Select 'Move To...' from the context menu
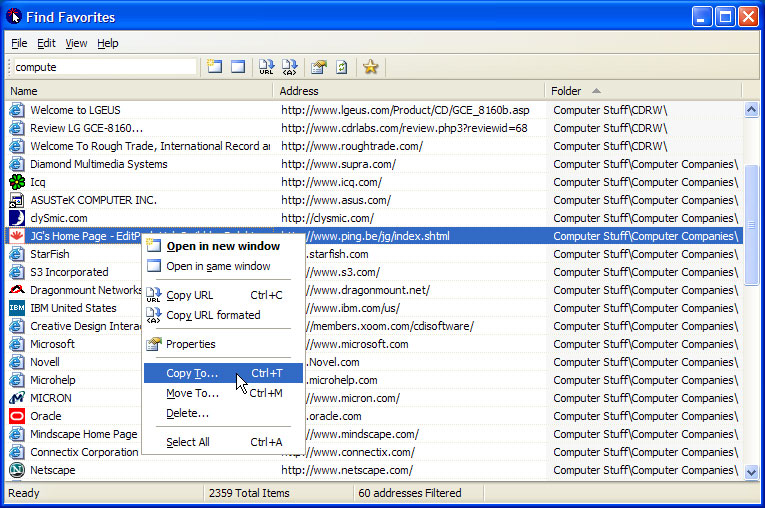The height and width of the screenshot is (508, 765). pyautogui.click(x=192, y=393)
